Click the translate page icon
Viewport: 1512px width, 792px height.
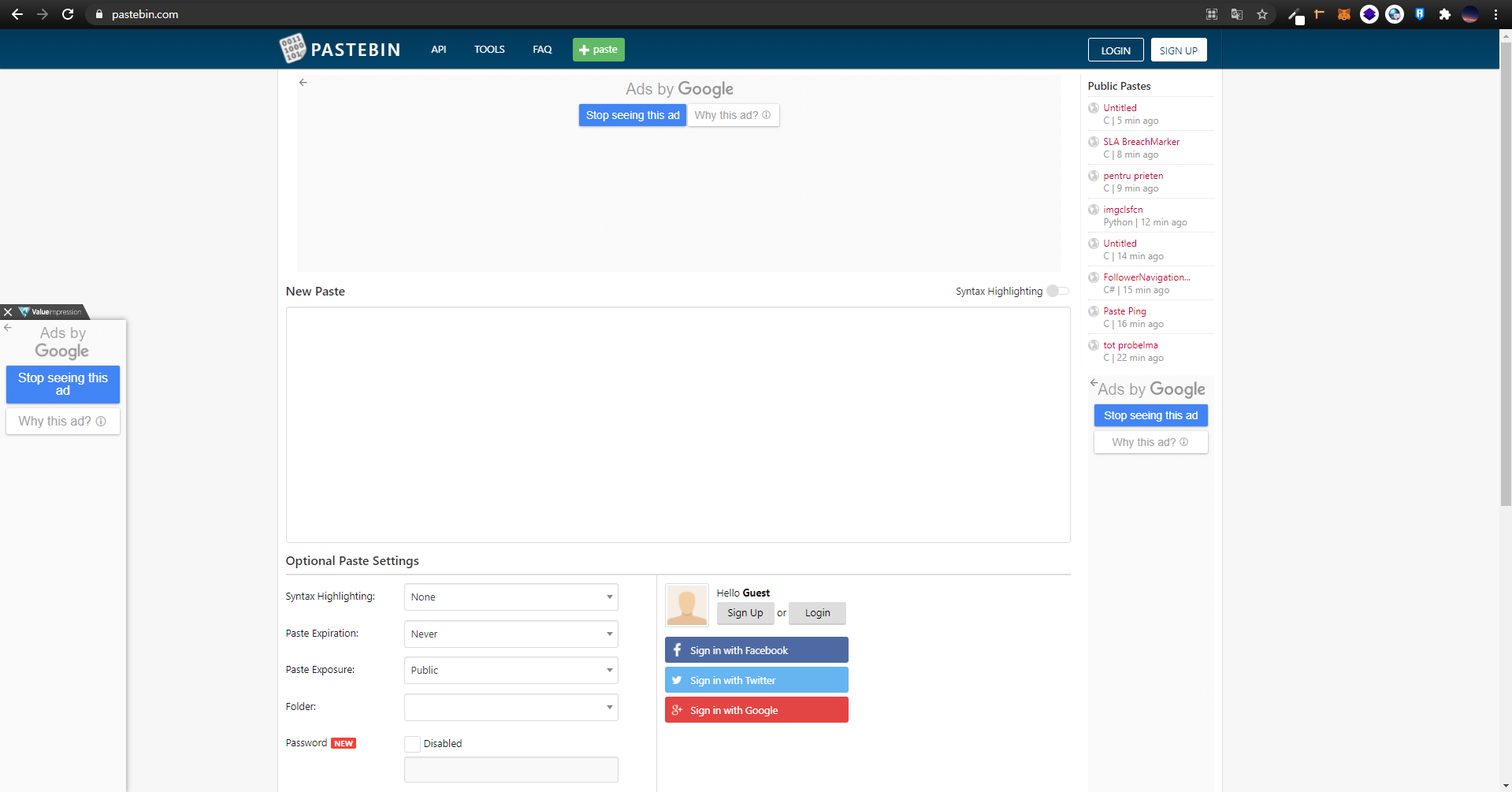(1237, 14)
